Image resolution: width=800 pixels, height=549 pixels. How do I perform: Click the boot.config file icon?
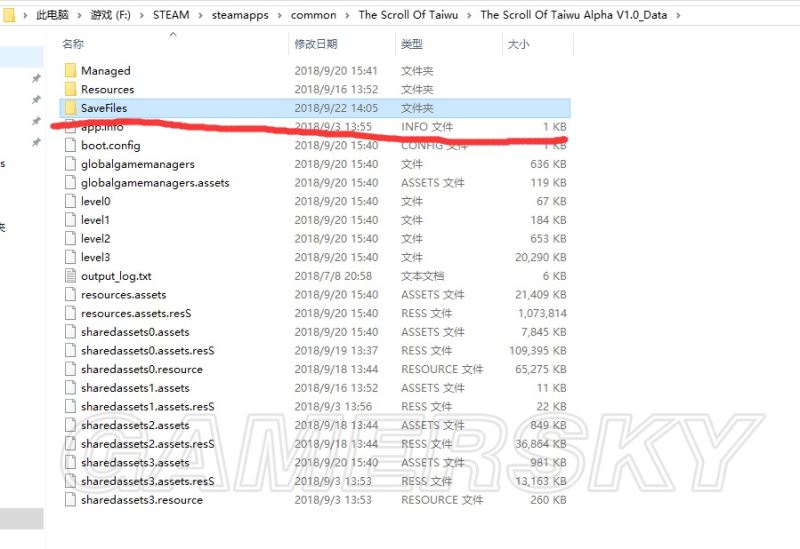point(70,145)
